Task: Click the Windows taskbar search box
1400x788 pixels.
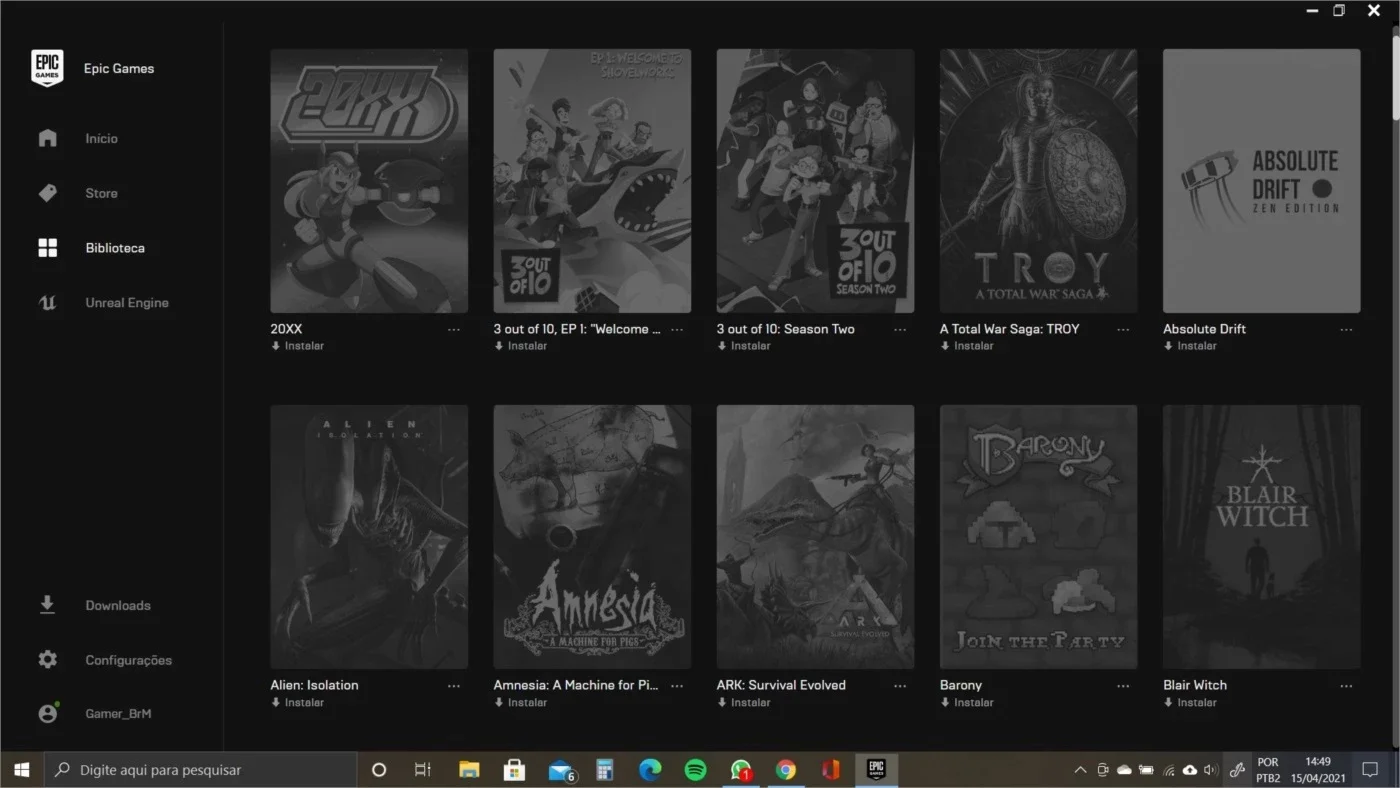Action: [x=200, y=770]
